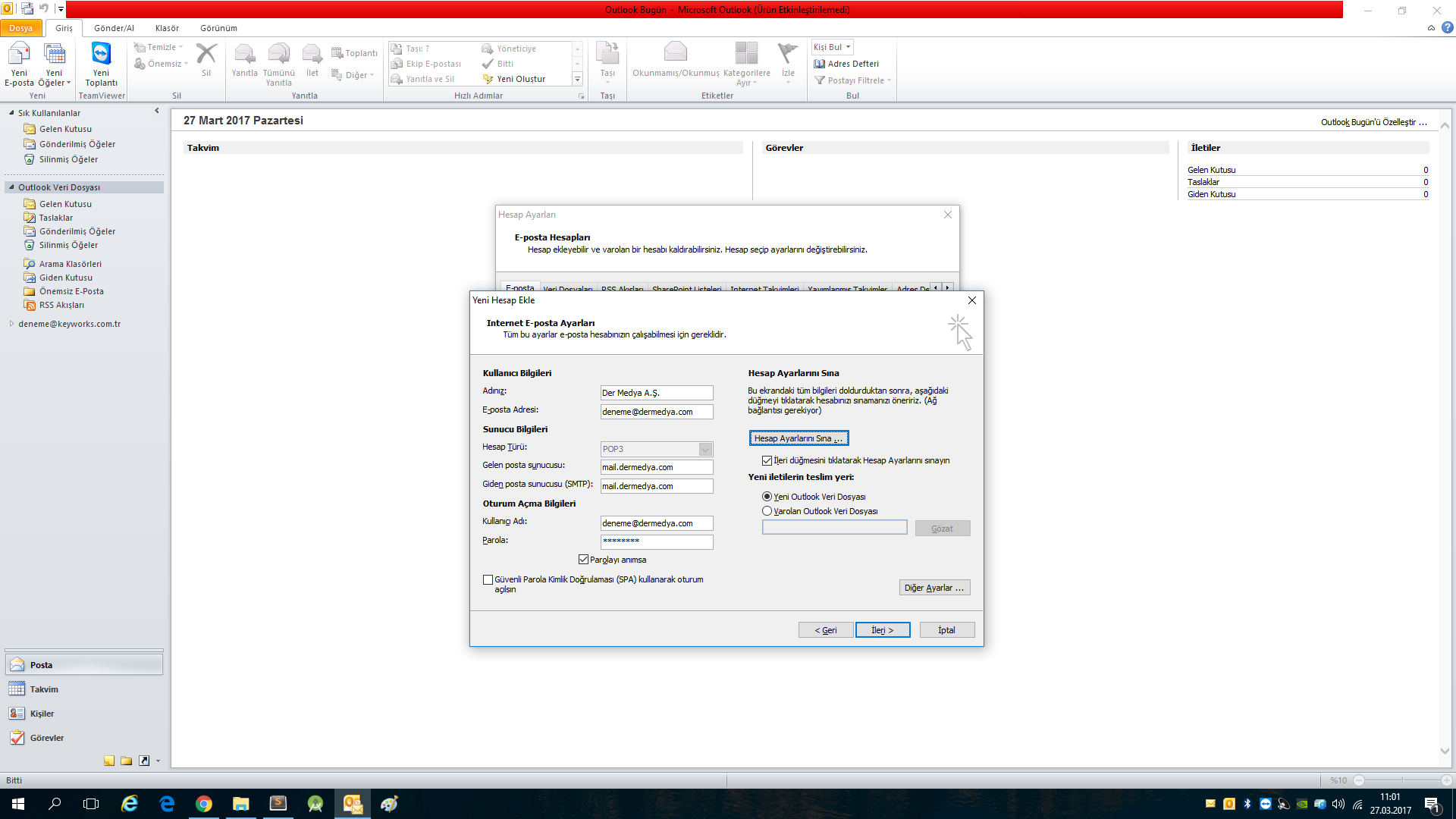Expand Kişi Bul search dropdown
This screenshot has height=819, width=1456.
pos(848,47)
